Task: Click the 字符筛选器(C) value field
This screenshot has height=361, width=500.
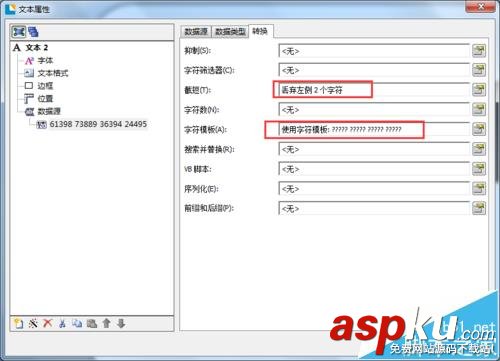Action: coord(374,70)
